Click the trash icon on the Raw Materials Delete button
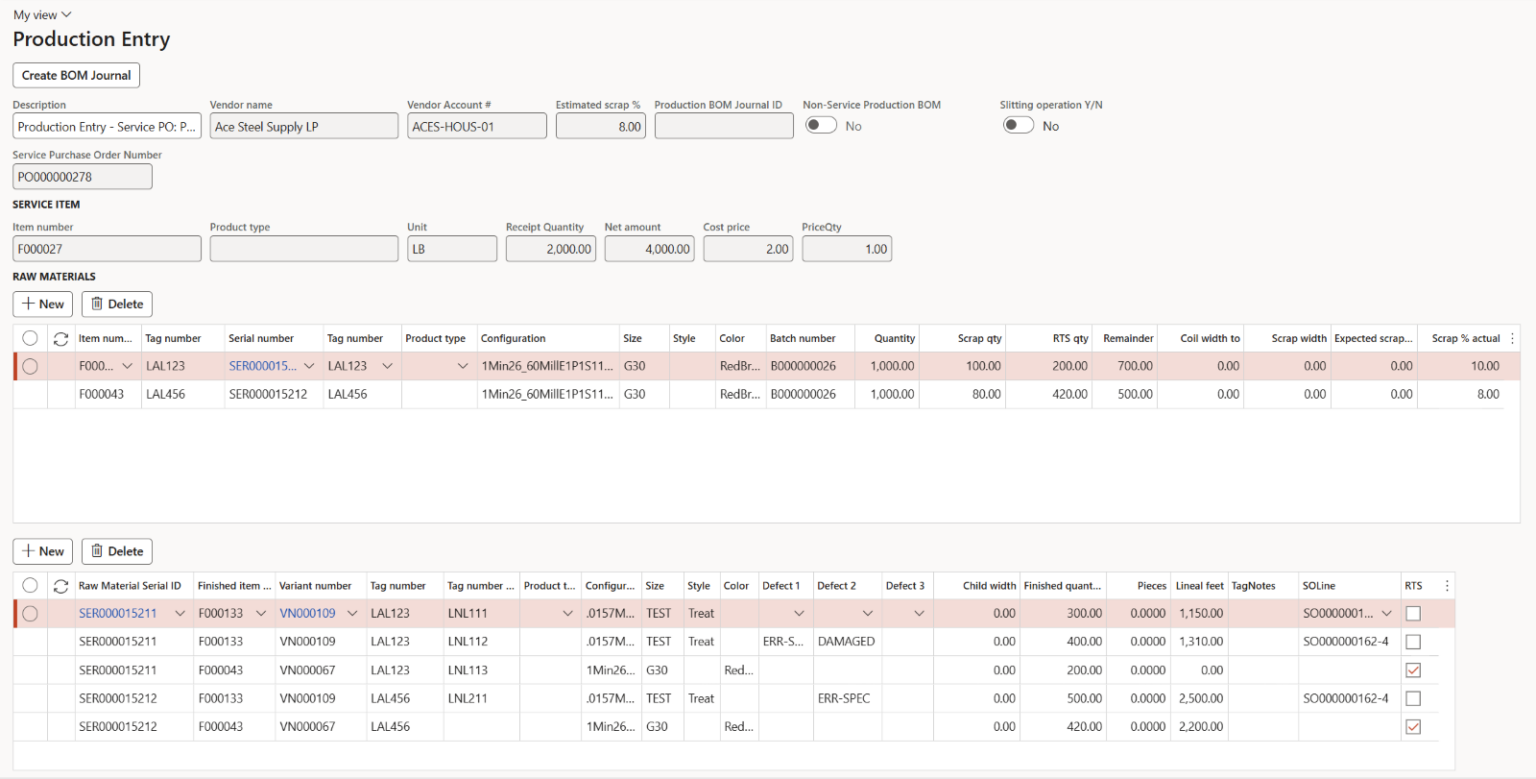1536x779 pixels. pos(96,303)
